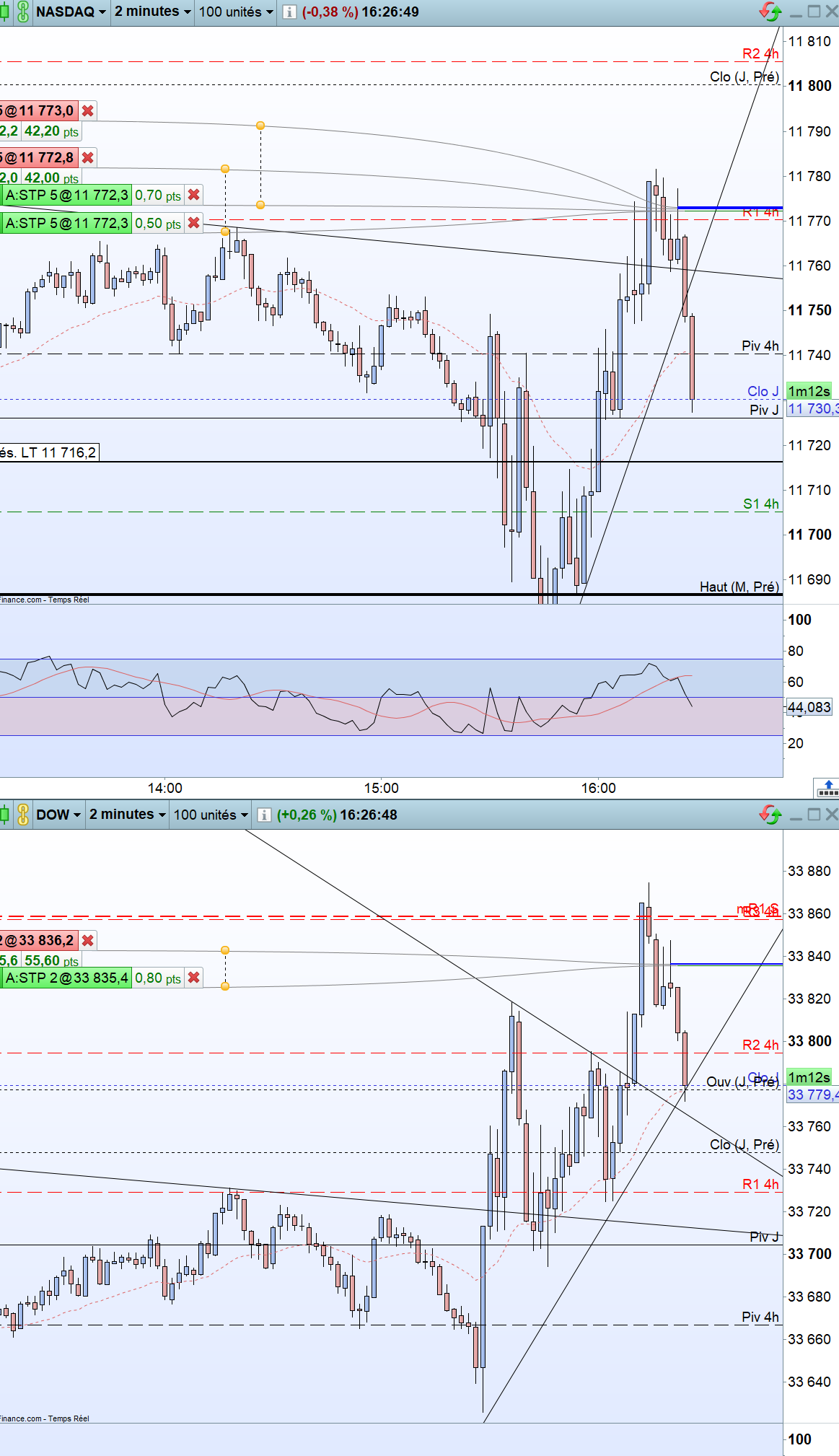Delete the A:STP 2@33 835,4 stop order

click(x=193, y=978)
